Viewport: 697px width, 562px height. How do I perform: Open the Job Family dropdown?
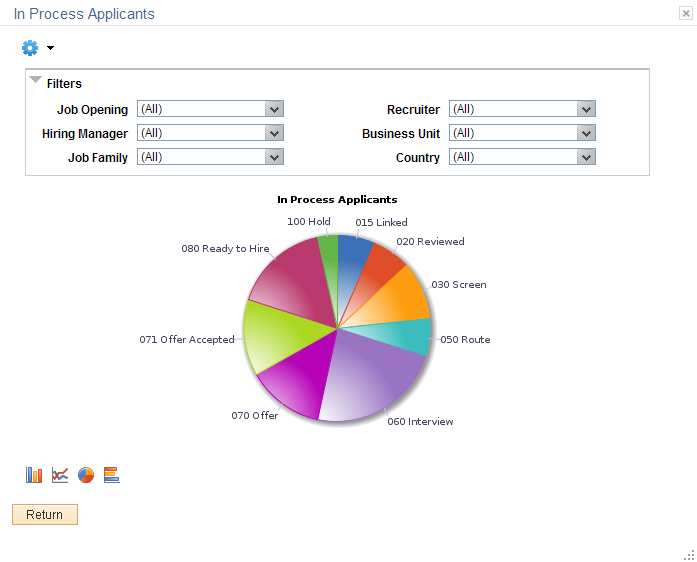(210, 157)
